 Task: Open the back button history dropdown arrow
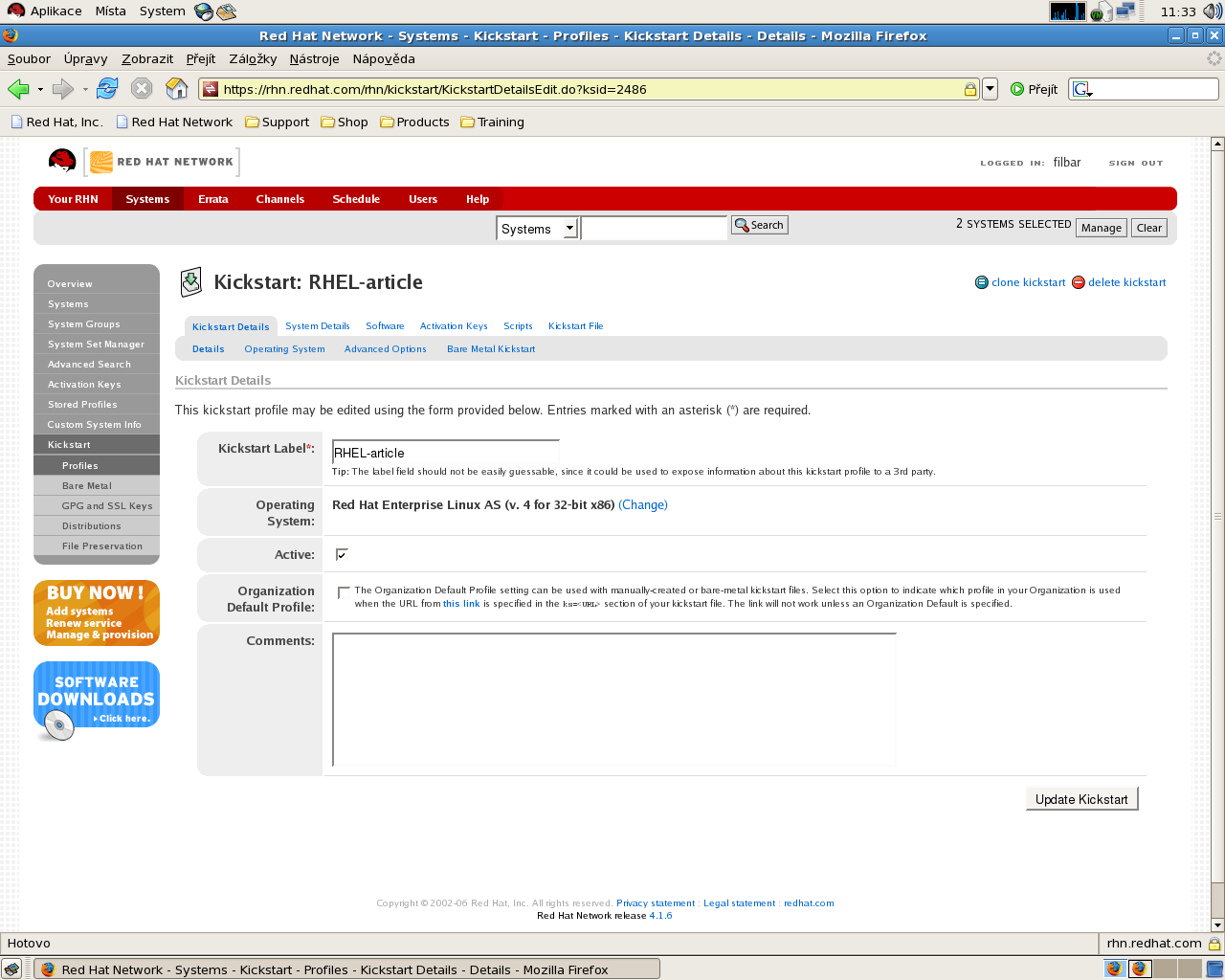coord(40,90)
